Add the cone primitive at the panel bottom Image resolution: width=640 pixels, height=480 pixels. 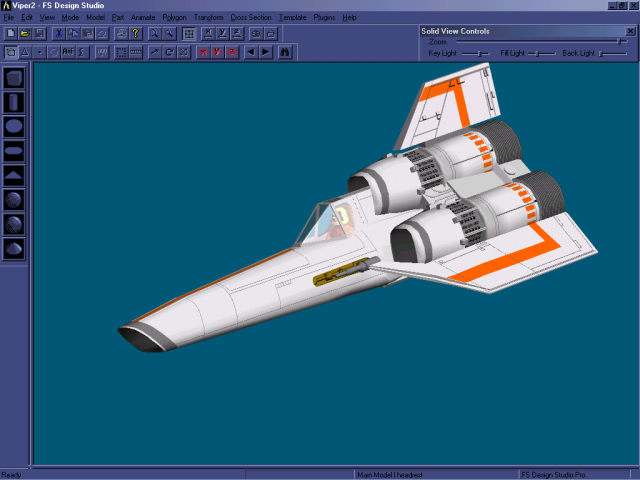click(14, 249)
